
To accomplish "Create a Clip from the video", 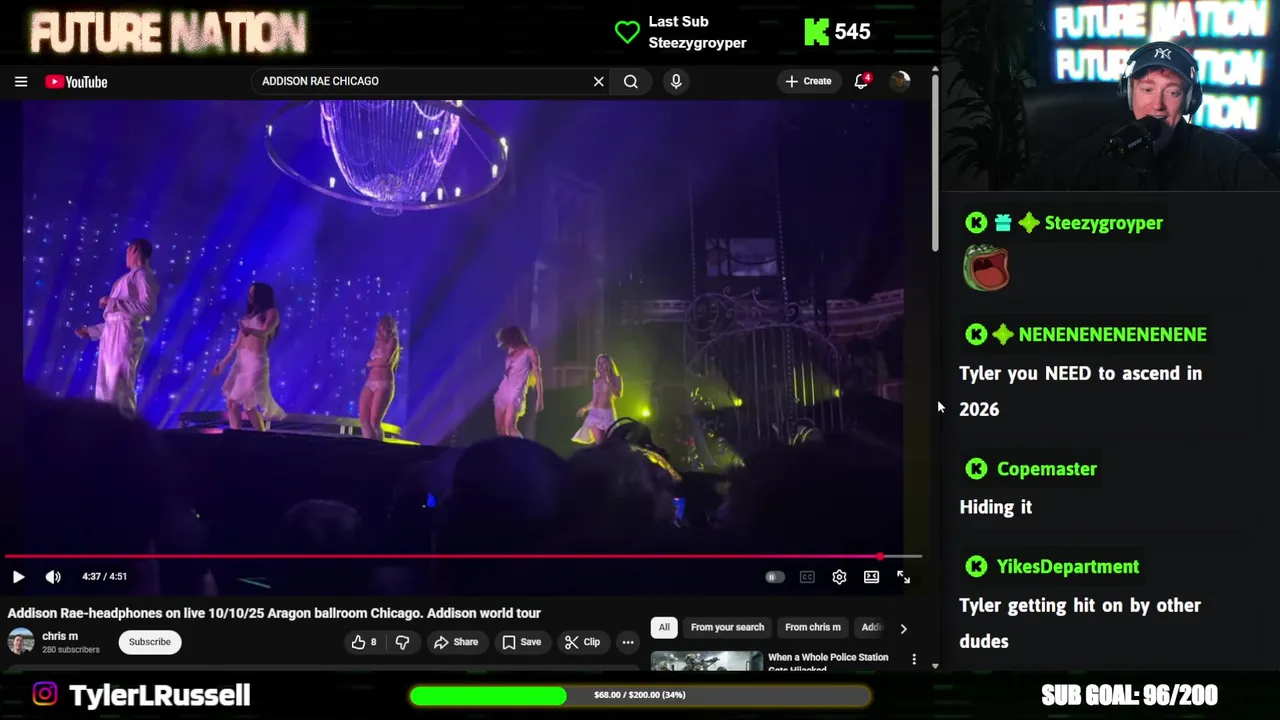I will (x=582, y=642).
